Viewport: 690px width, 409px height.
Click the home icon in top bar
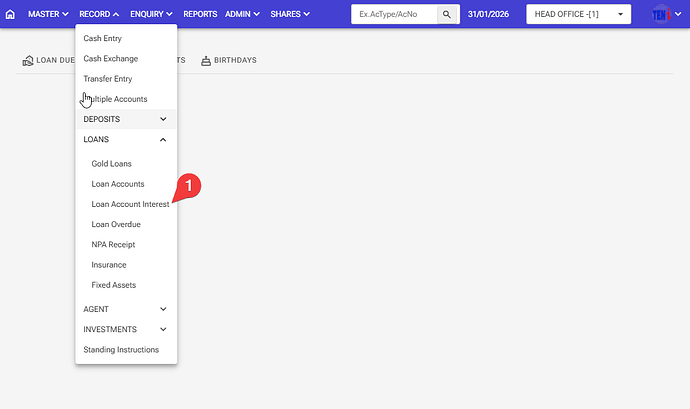click(x=11, y=15)
